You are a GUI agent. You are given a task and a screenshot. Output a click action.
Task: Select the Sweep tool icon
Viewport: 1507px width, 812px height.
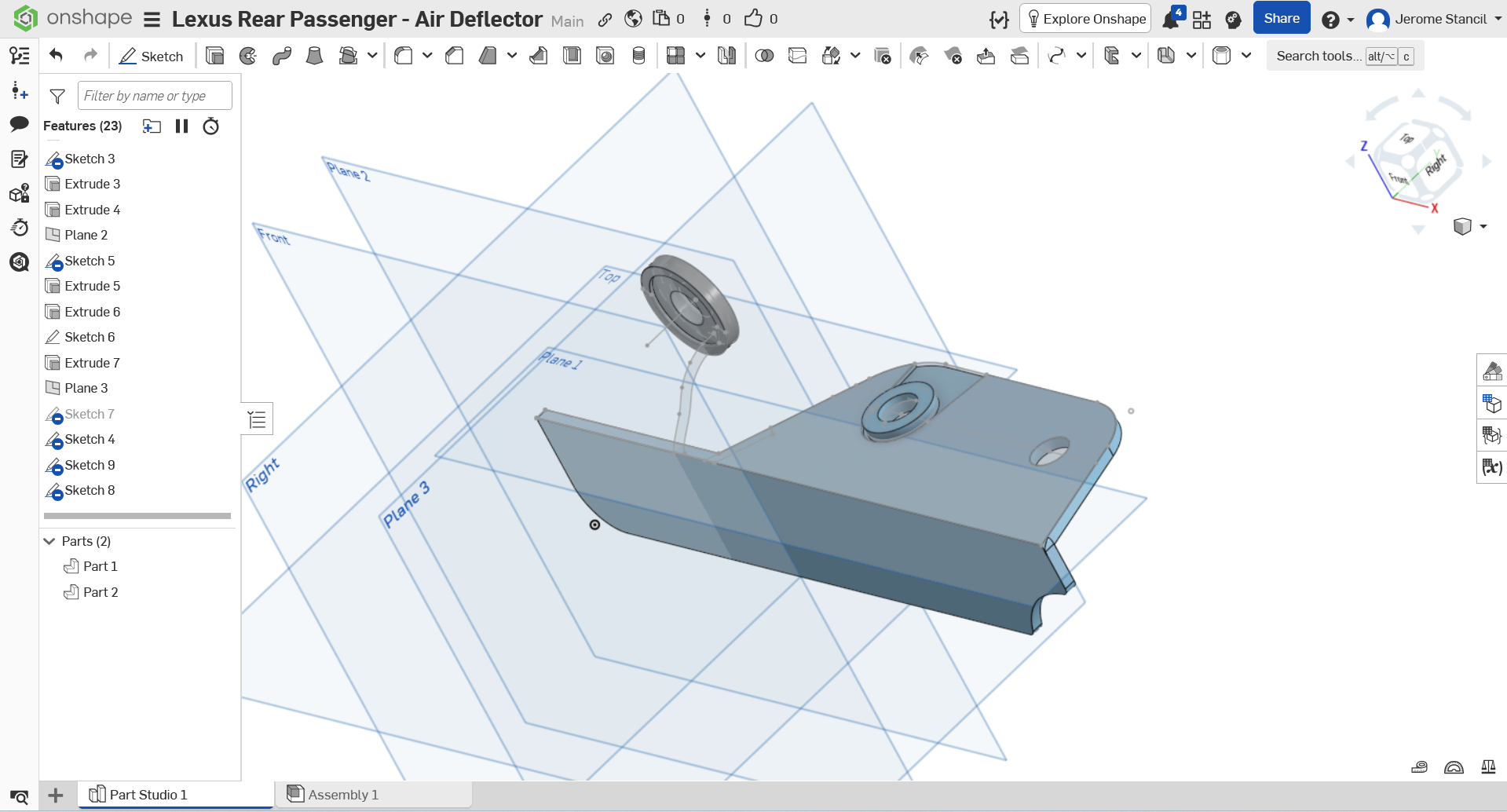282,56
